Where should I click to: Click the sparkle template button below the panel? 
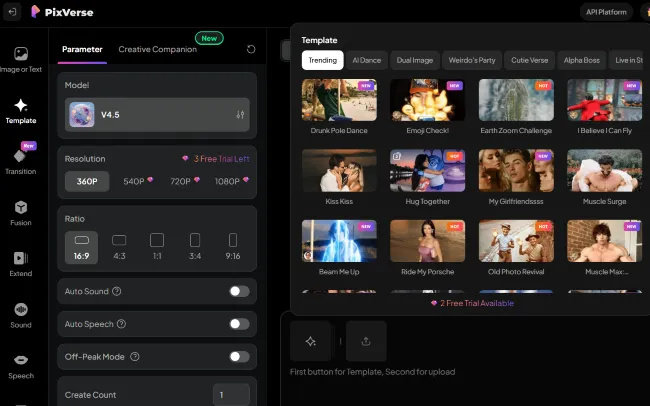(x=311, y=341)
